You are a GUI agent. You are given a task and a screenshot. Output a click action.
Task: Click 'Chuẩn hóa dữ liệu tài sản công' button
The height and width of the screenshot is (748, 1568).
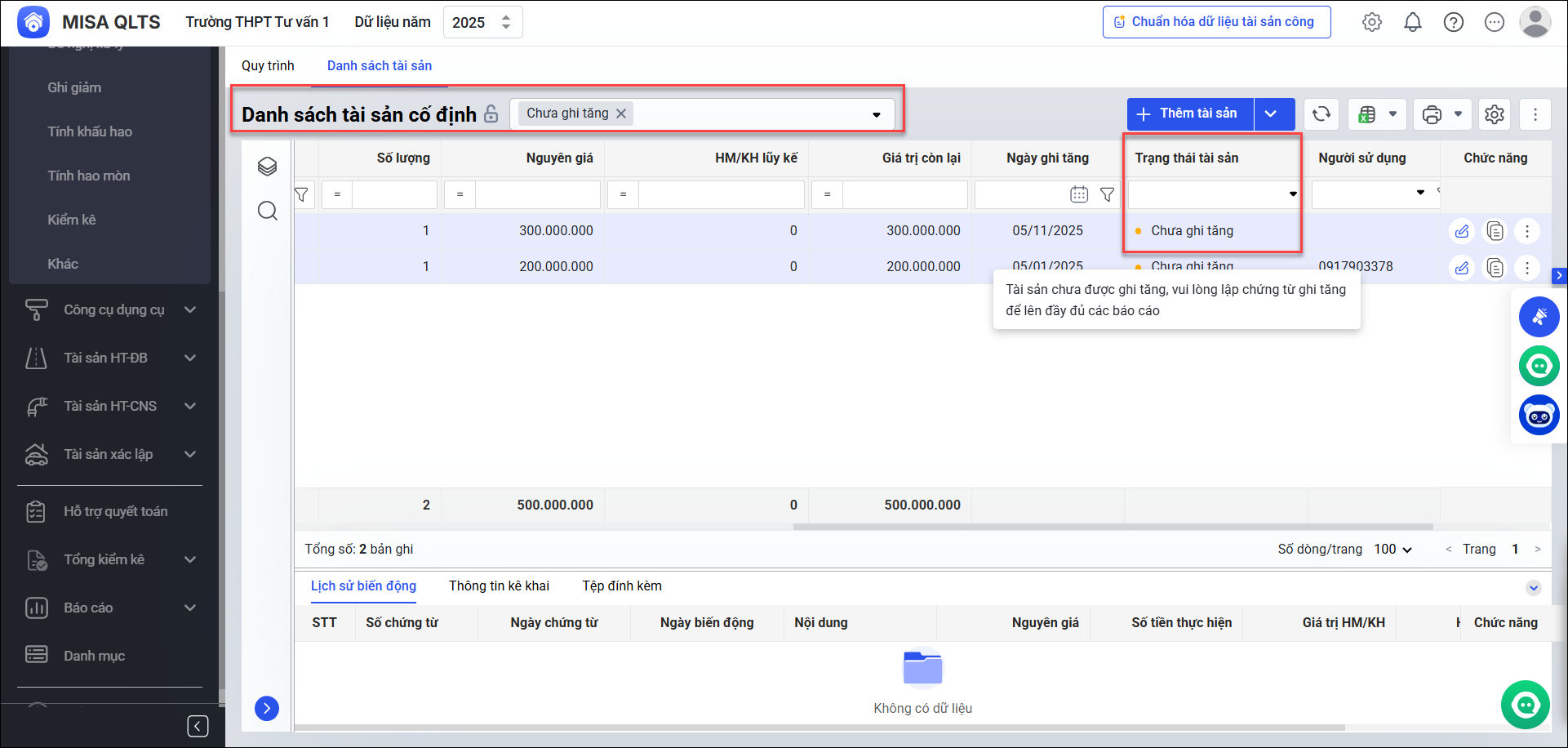pyautogui.click(x=1216, y=22)
